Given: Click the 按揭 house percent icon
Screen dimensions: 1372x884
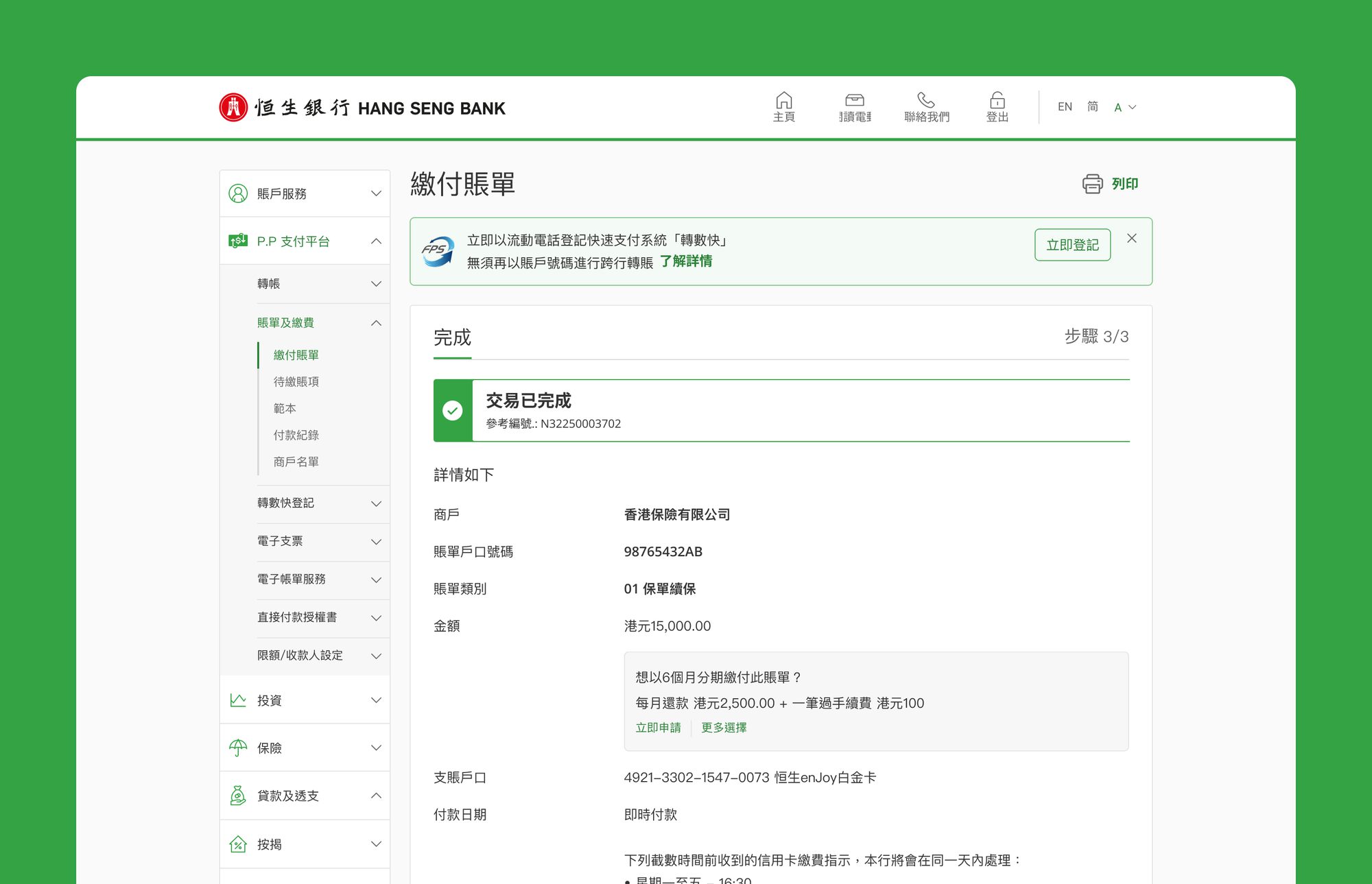Looking at the screenshot, I should [238, 844].
